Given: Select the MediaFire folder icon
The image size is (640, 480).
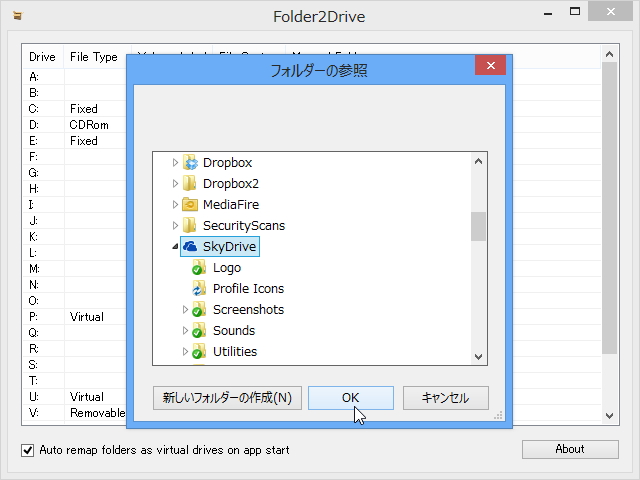Looking at the screenshot, I should tap(190, 204).
